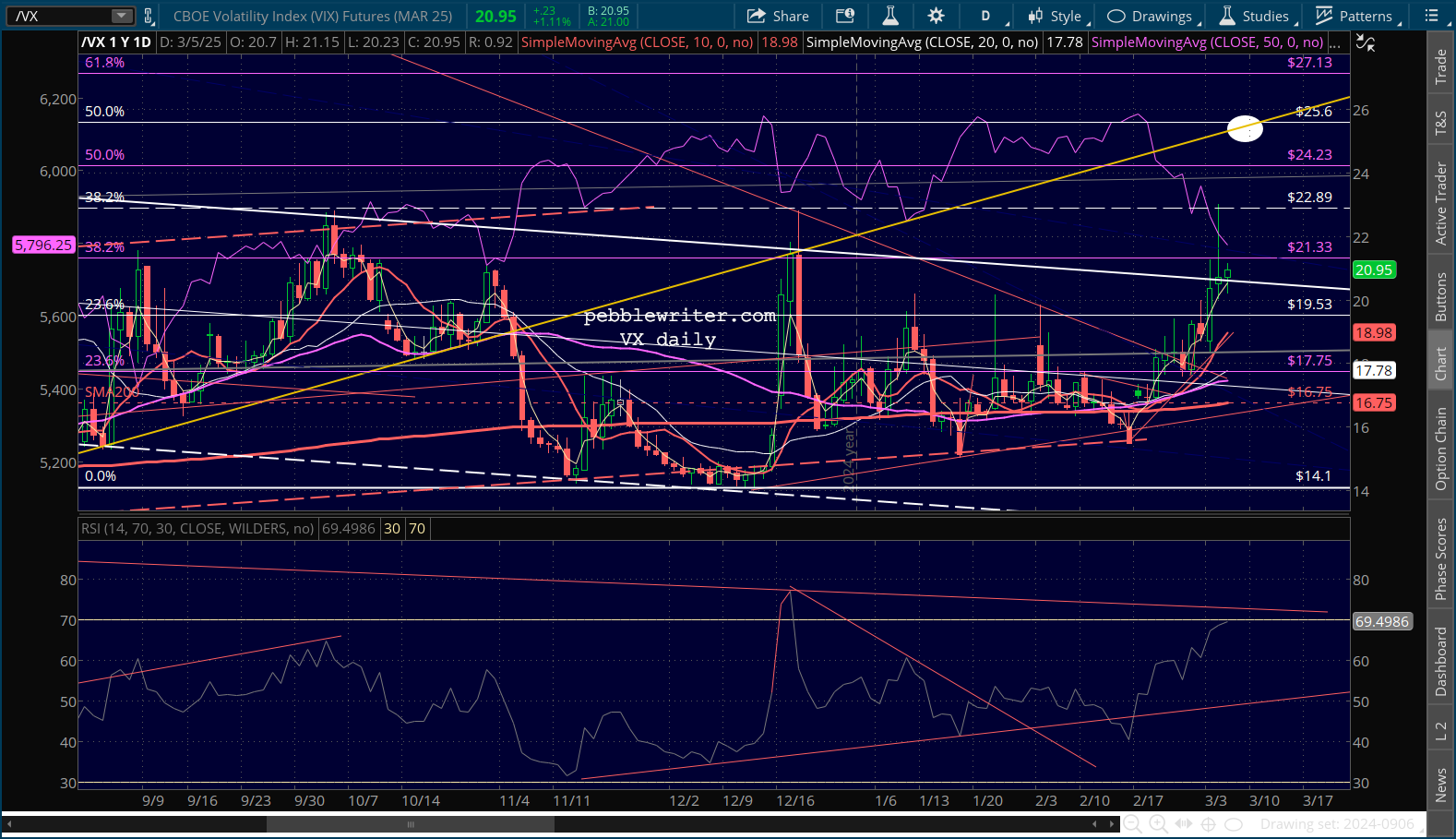The height and width of the screenshot is (839, 1456).
Task: Open chart settings gear icon
Action: point(936,16)
